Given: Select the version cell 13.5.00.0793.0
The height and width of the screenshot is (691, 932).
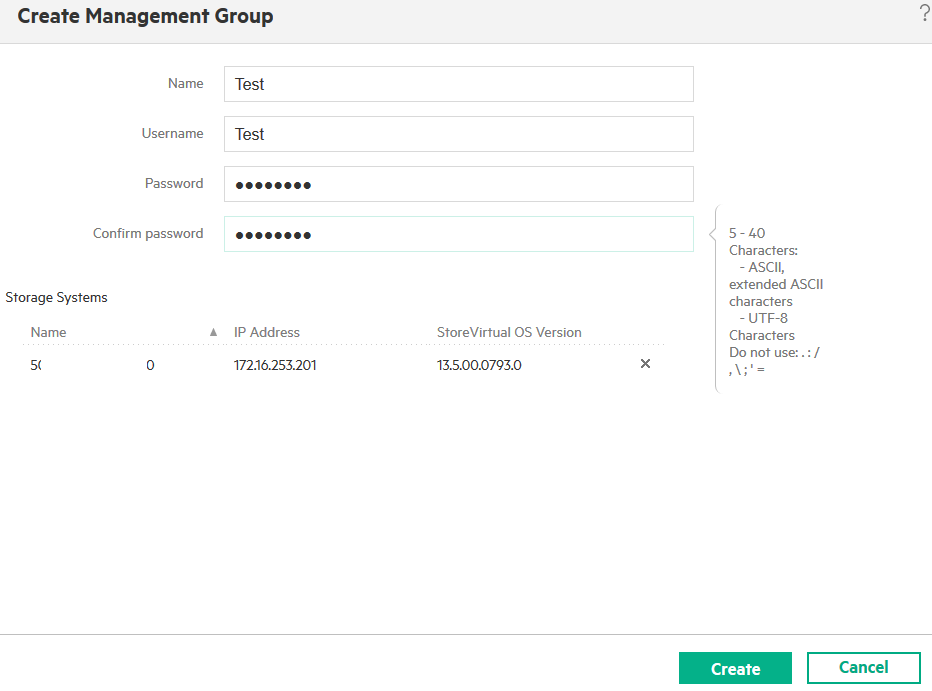Looking at the screenshot, I should point(479,365).
